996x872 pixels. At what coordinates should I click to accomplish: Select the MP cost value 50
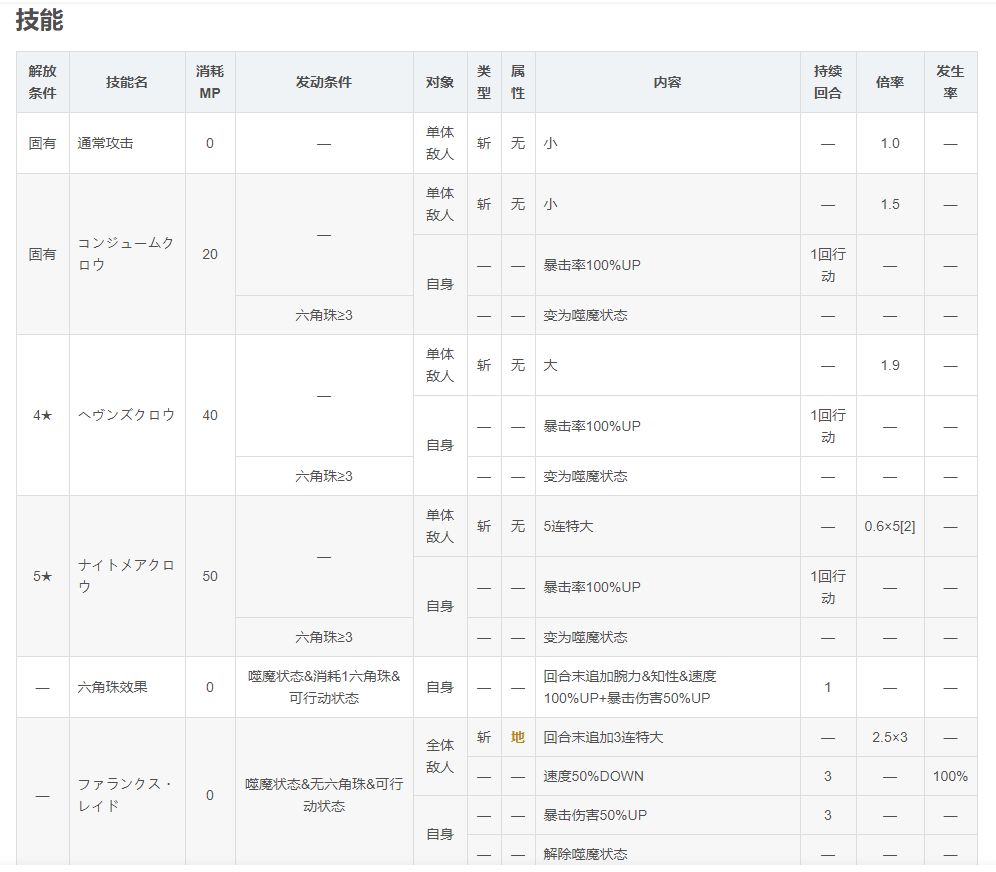coord(210,576)
